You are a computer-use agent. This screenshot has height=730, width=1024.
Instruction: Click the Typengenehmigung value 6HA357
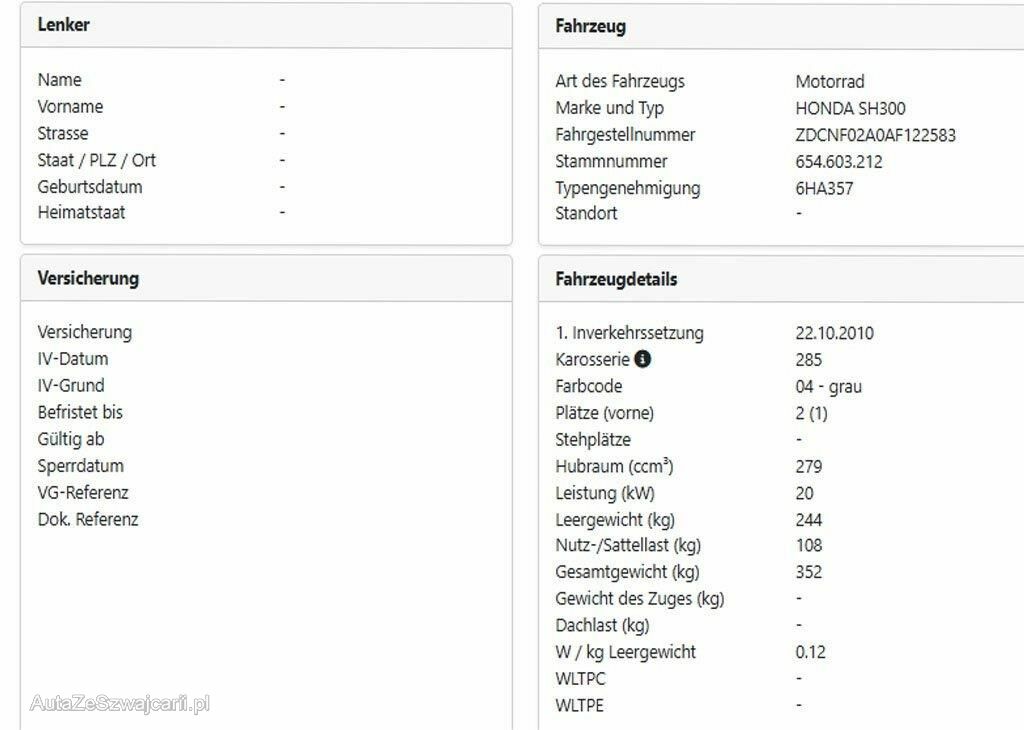(x=824, y=188)
